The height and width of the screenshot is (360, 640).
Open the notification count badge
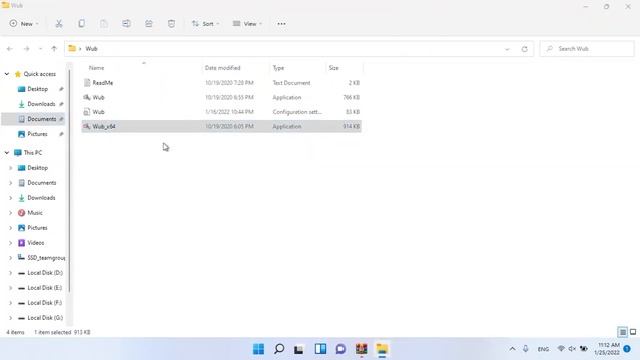point(627,349)
